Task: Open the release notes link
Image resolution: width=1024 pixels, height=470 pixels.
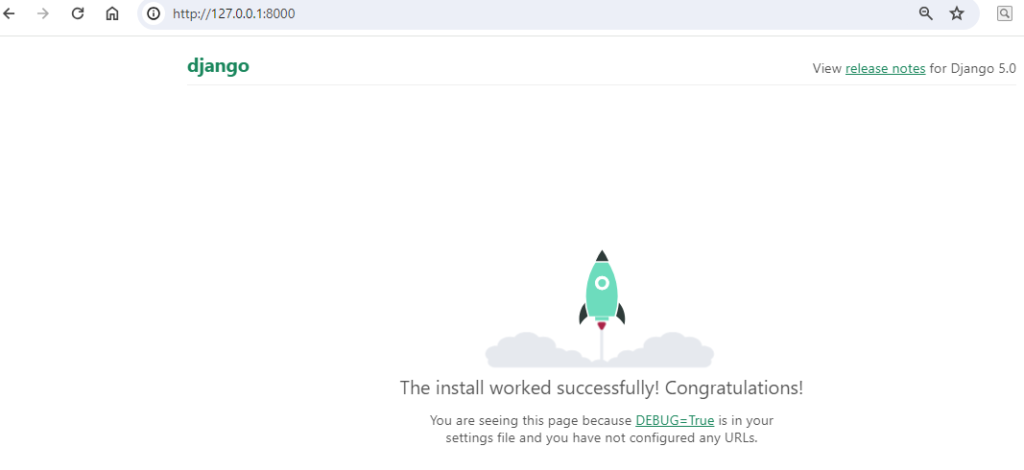Action: (885, 69)
